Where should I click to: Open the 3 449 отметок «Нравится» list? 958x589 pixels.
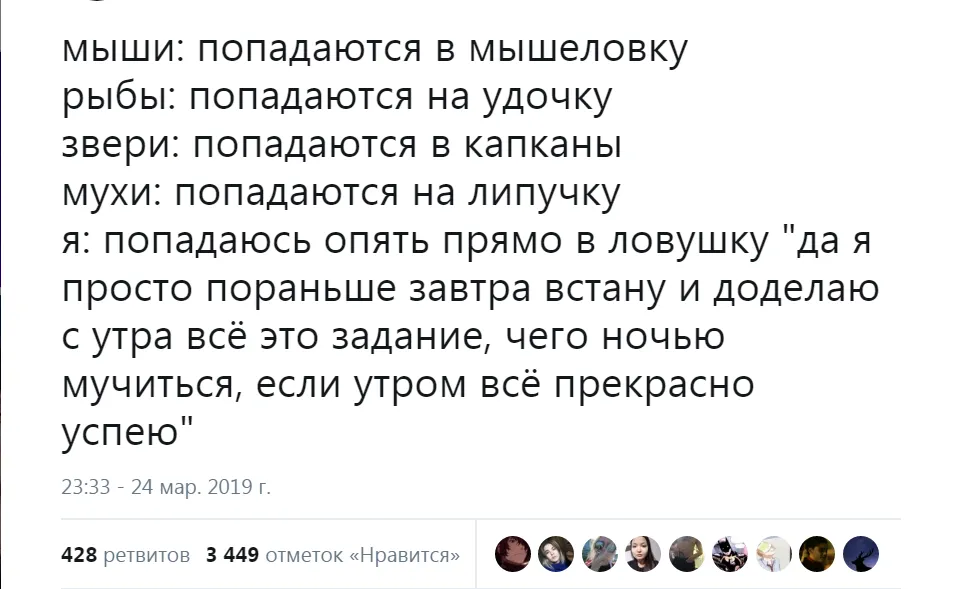click(333, 555)
